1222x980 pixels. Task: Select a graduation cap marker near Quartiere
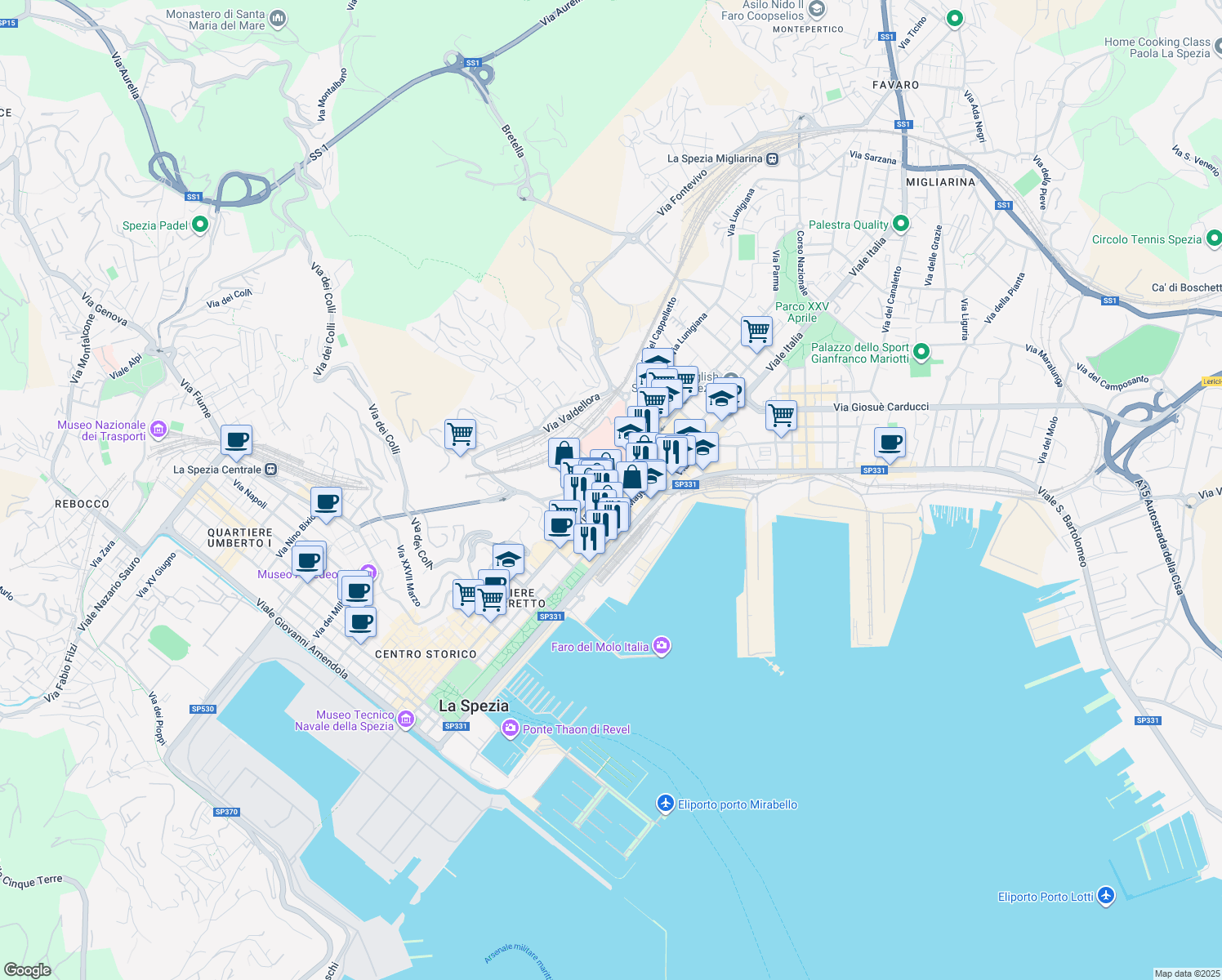click(507, 558)
